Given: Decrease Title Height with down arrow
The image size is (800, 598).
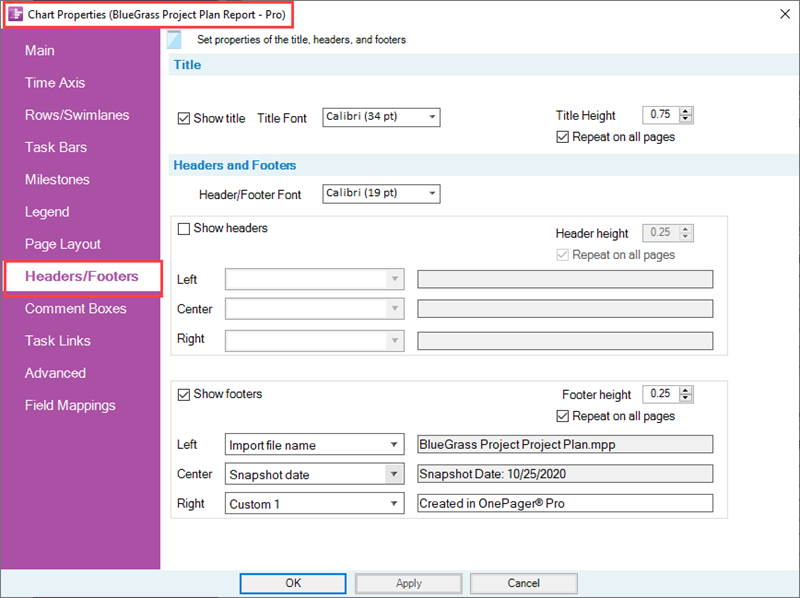Looking at the screenshot, I should click(x=686, y=119).
